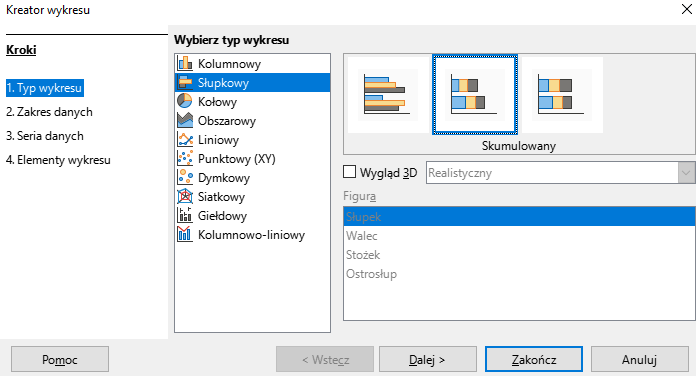Click the Dalej > button
This screenshot has height=376, width=696.
[427, 359]
